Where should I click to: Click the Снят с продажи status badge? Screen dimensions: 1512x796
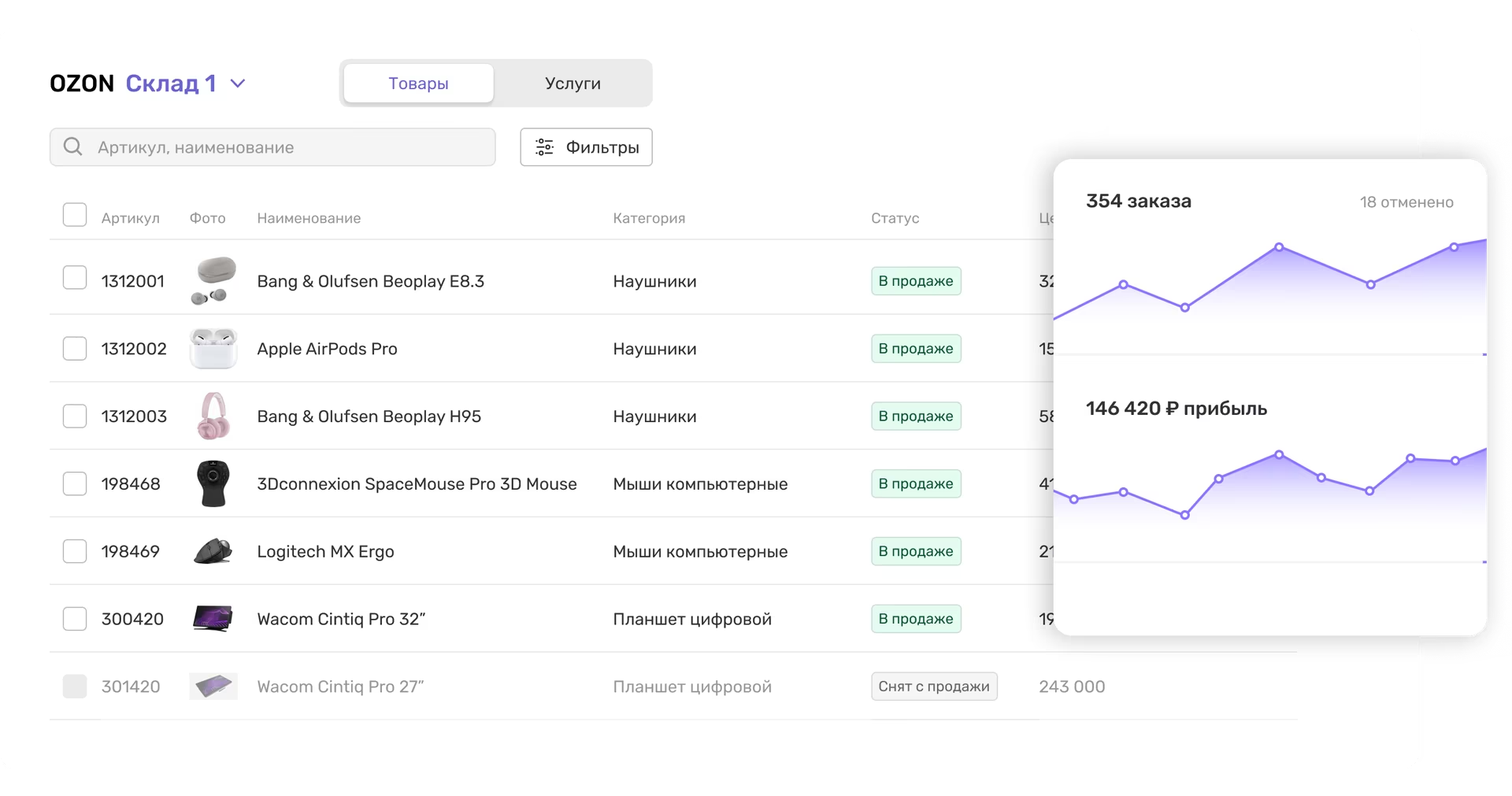(934, 687)
